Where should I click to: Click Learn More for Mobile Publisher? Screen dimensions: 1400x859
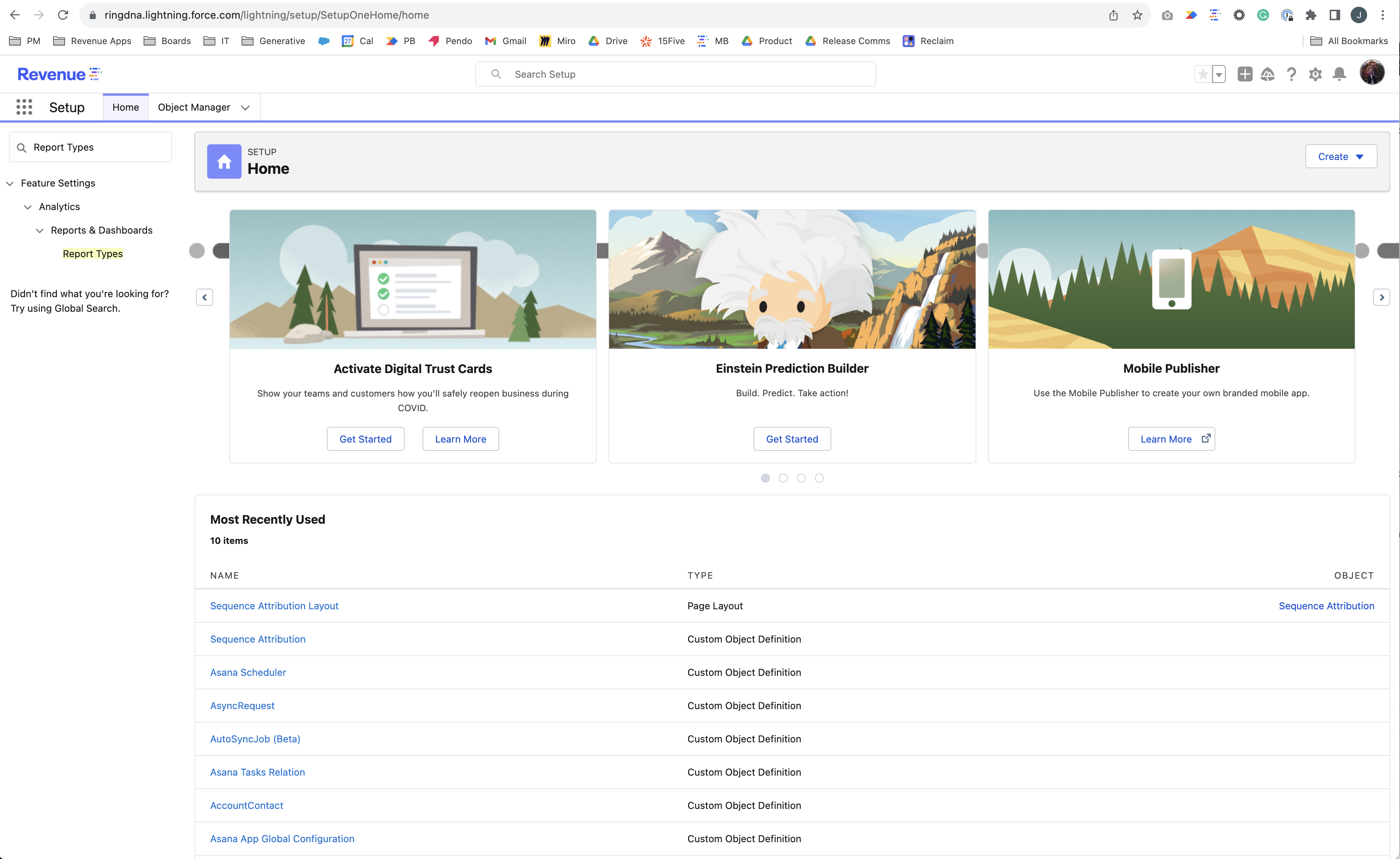point(1172,439)
